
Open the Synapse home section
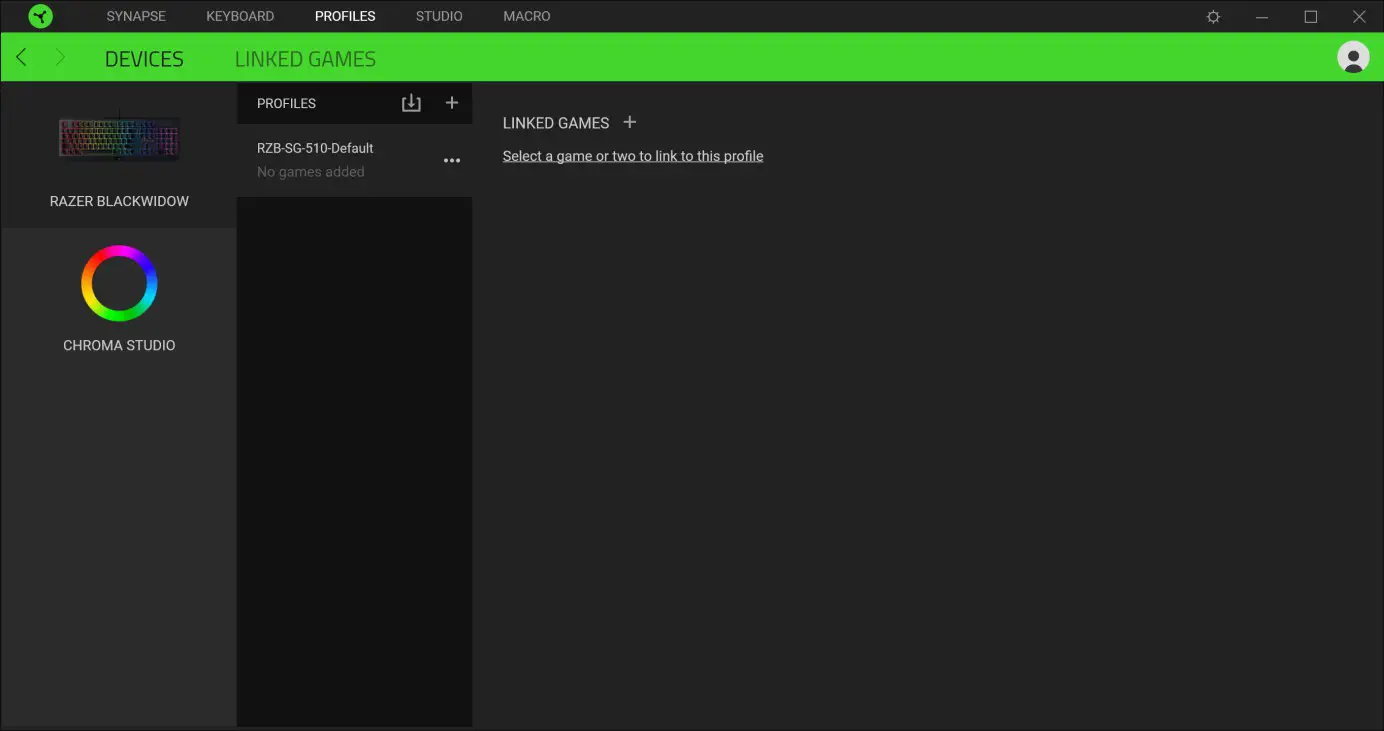(x=135, y=15)
